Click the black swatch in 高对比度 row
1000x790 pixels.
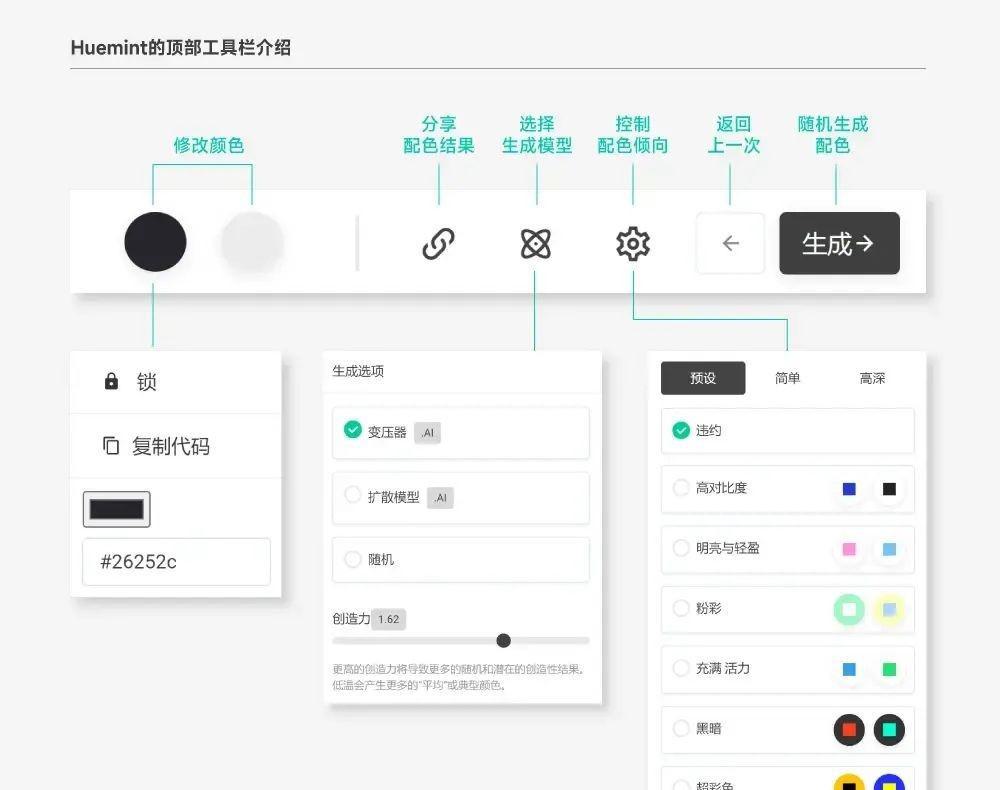point(889,489)
